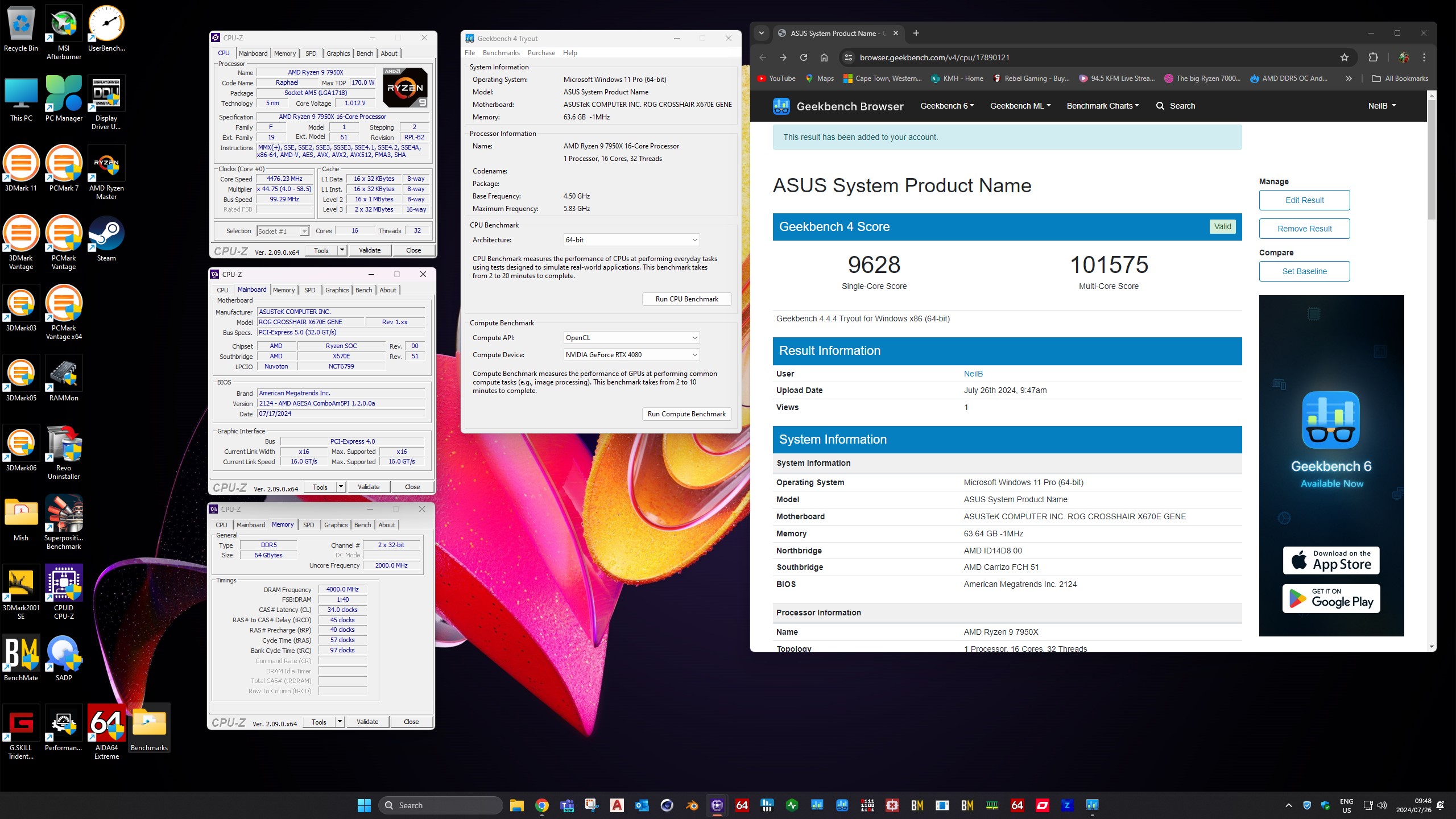Image resolution: width=1456 pixels, height=819 pixels.
Task: Reload the Geekbench browser page
Action: click(803, 57)
